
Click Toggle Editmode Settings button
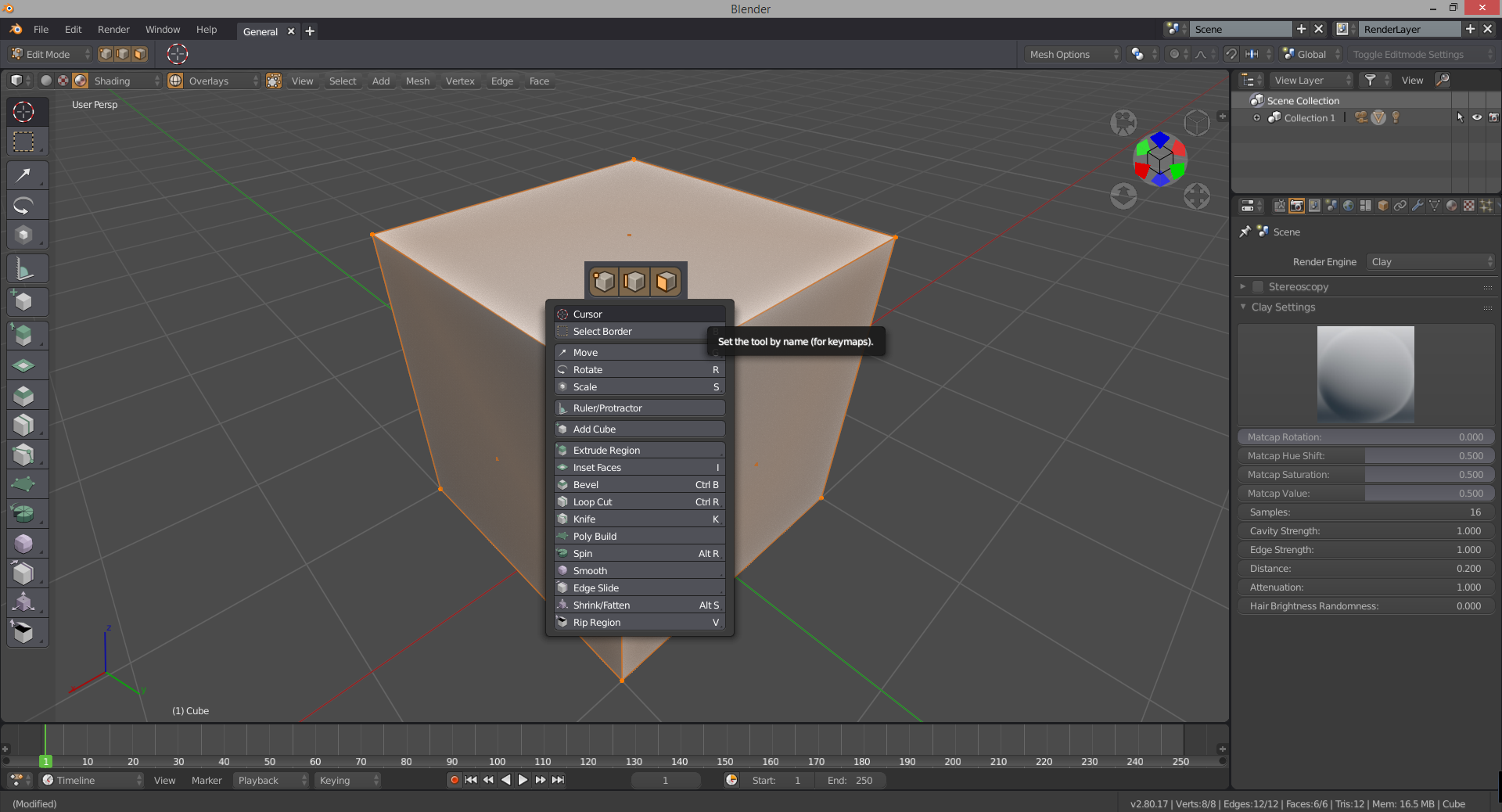tap(1420, 54)
